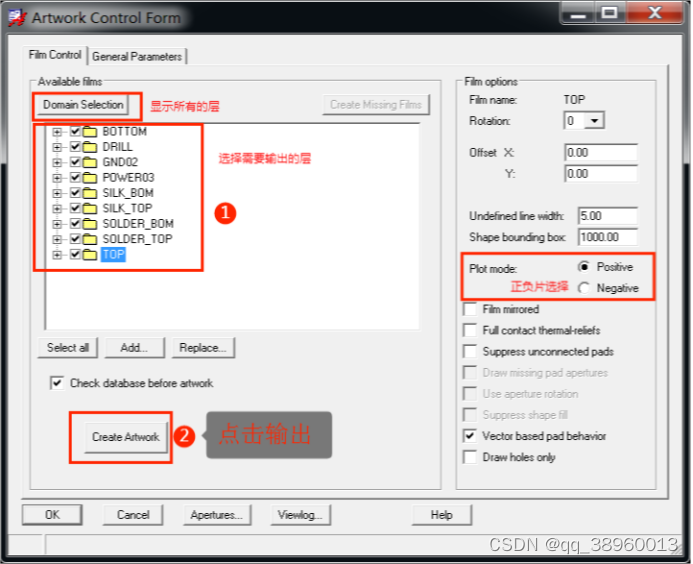Click the BOTTOM film folder icon

click(89, 132)
